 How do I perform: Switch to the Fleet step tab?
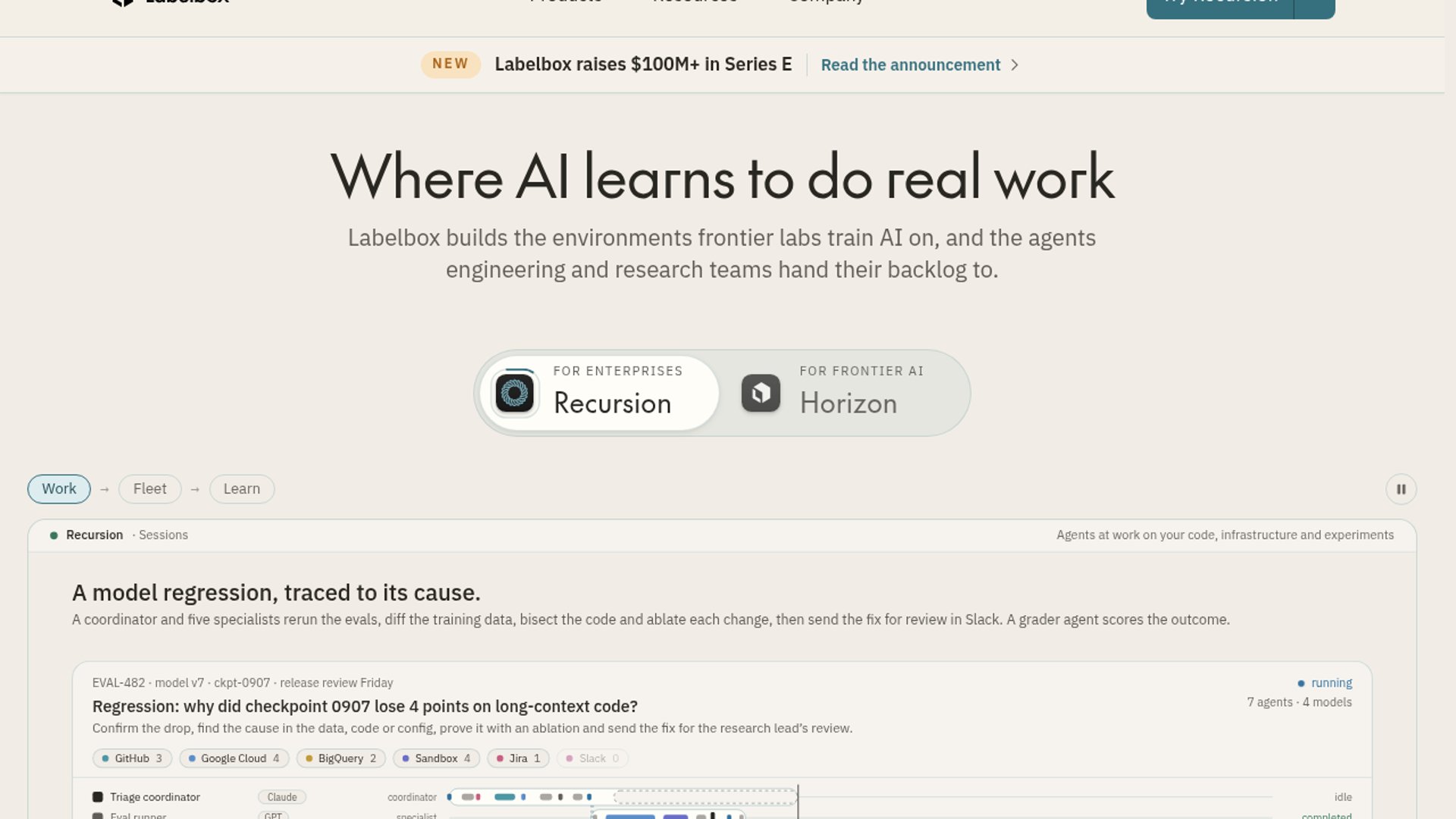(149, 489)
